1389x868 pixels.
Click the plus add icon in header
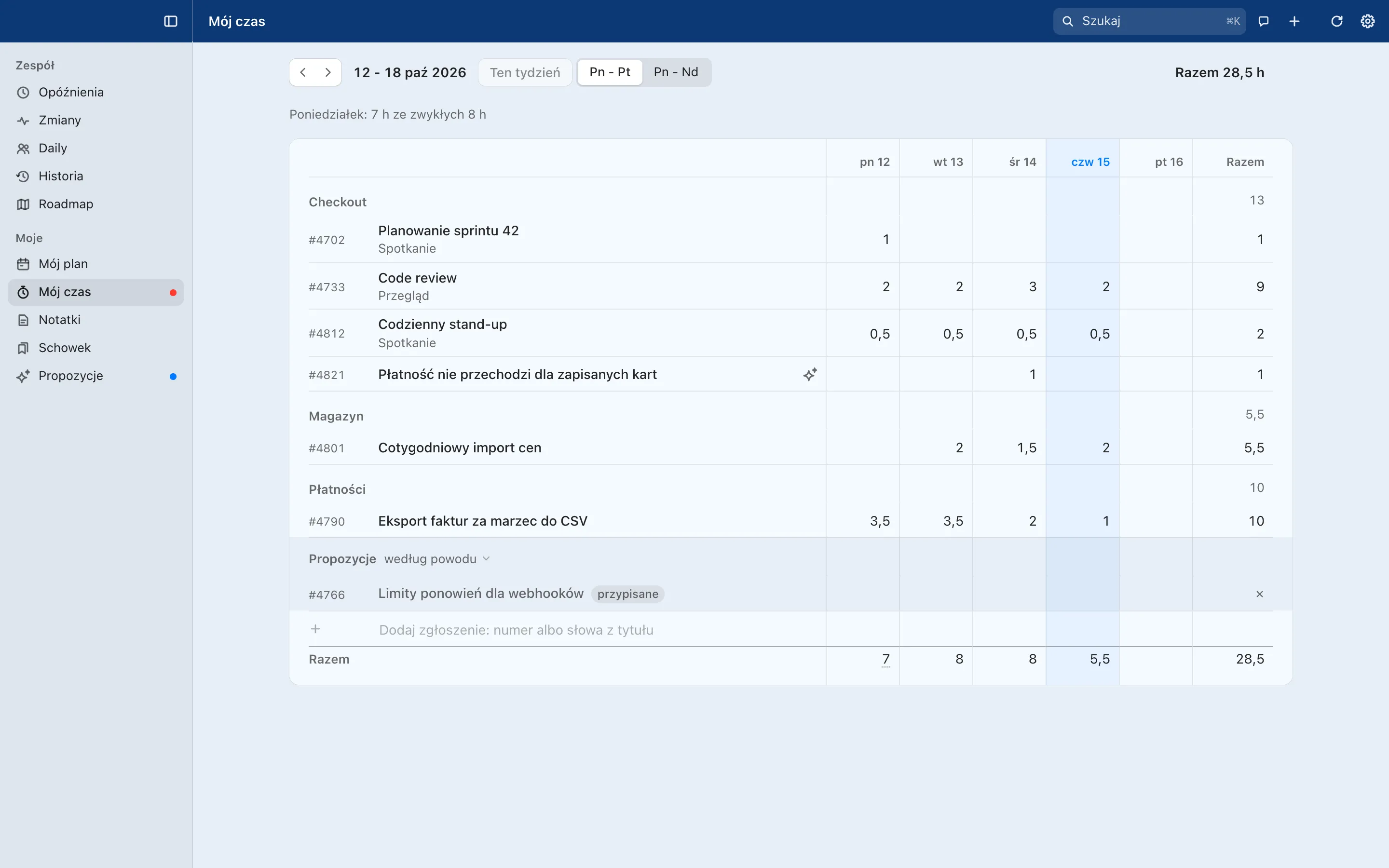1294,21
